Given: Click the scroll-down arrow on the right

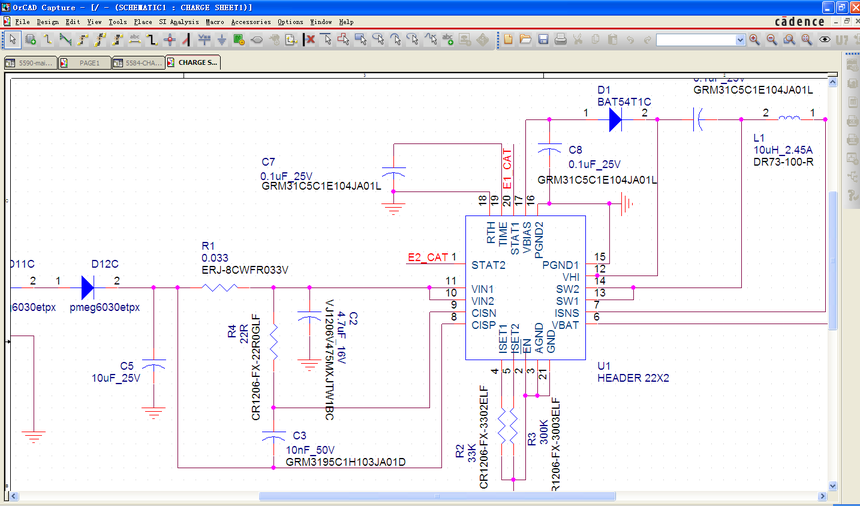Looking at the screenshot, I should (833, 486).
